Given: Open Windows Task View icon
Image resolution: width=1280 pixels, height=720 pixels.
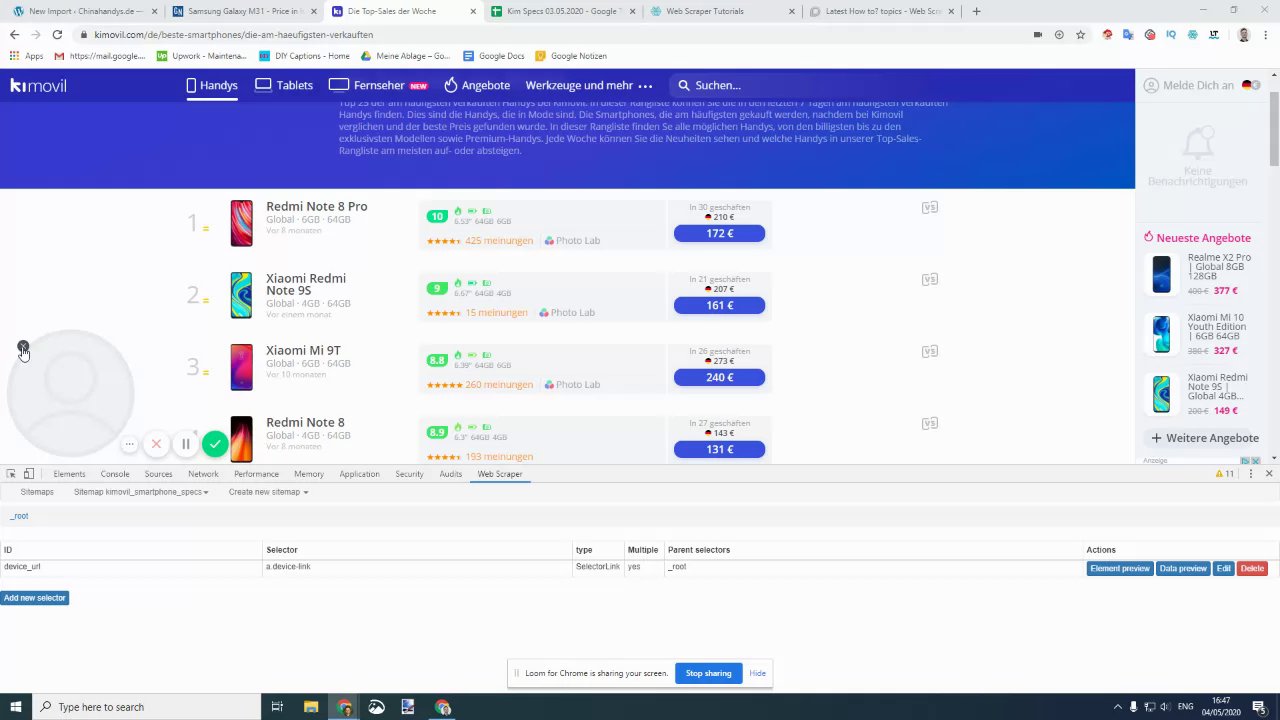Looking at the screenshot, I should tap(277, 707).
